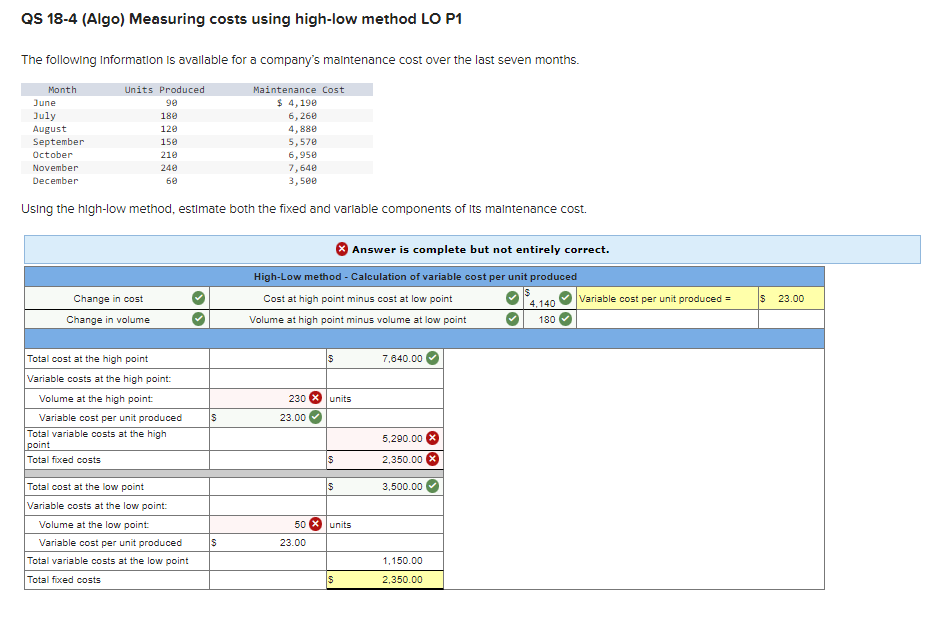This screenshot has height=632, width=949.
Task: Click the 3,500.00 total cost at low point cell
Action: (385, 487)
